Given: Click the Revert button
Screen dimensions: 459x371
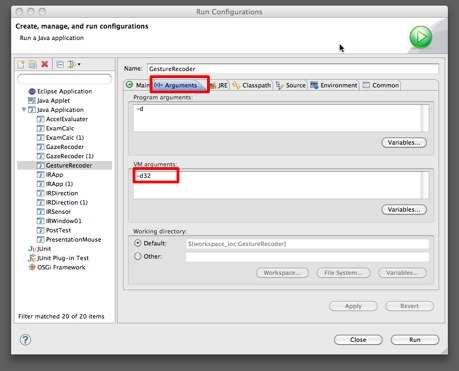Looking at the screenshot, I should pyautogui.click(x=409, y=306).
